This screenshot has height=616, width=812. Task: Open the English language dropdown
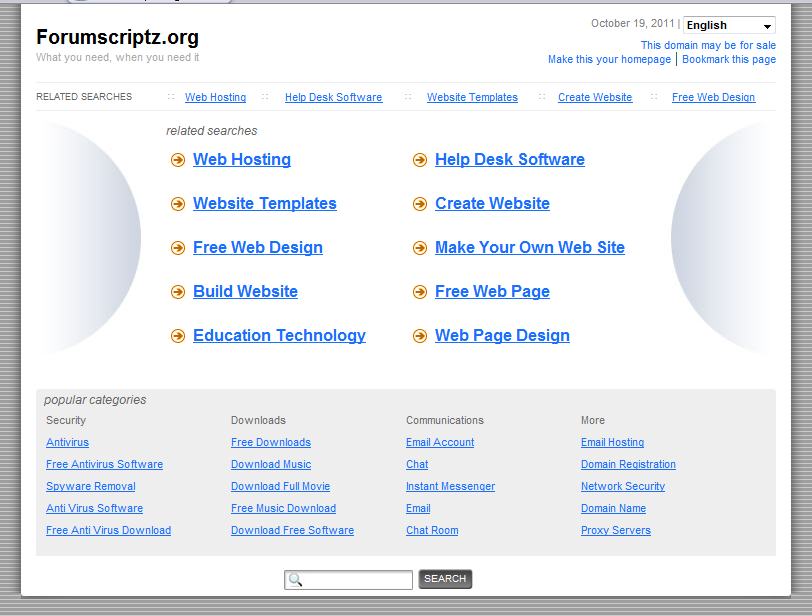(729, 25)
